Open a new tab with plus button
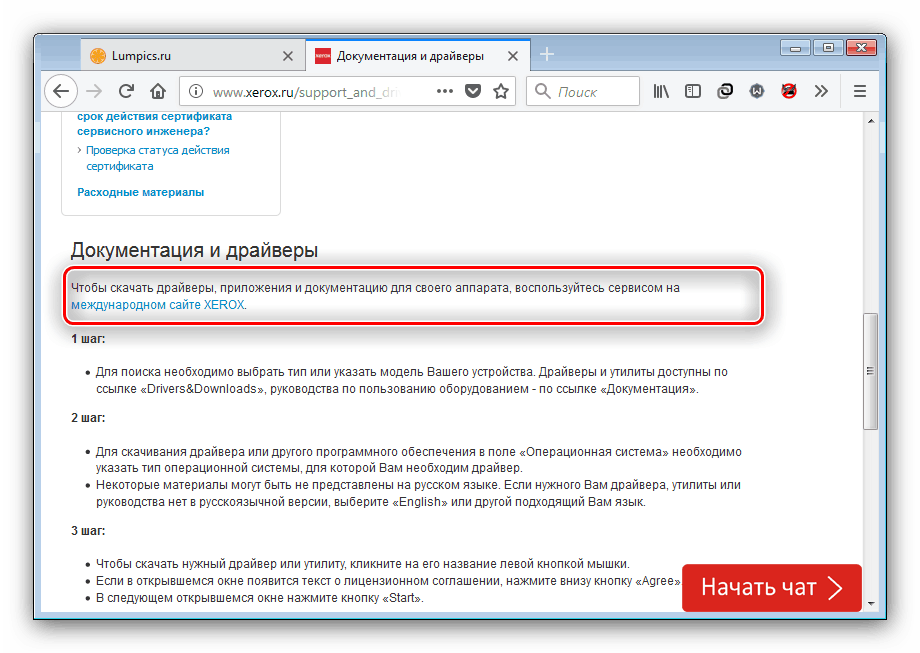This screenshot has width=920, height=653. pos(547,54)
